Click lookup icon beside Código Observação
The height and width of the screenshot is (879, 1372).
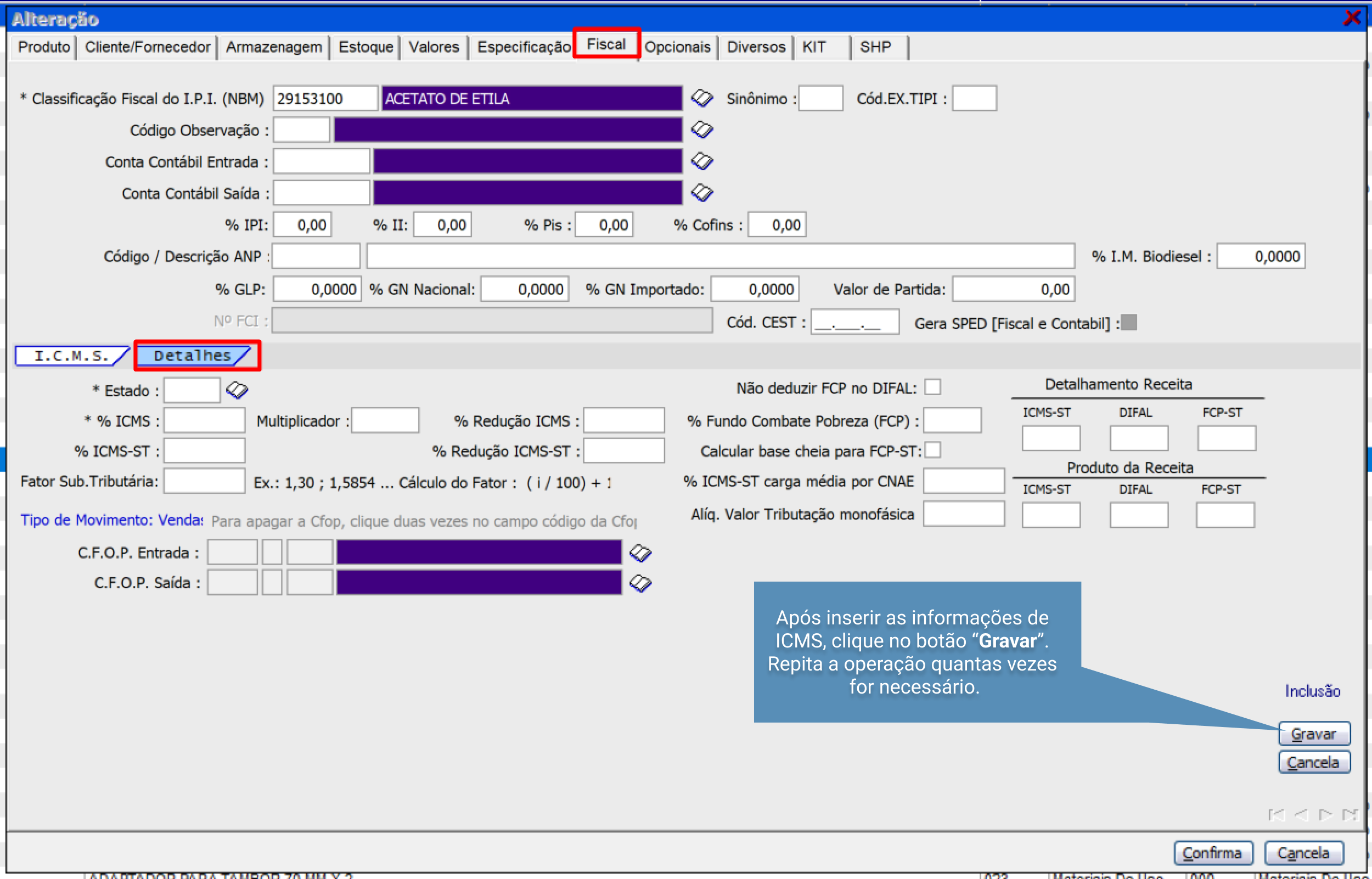[701, 130]
